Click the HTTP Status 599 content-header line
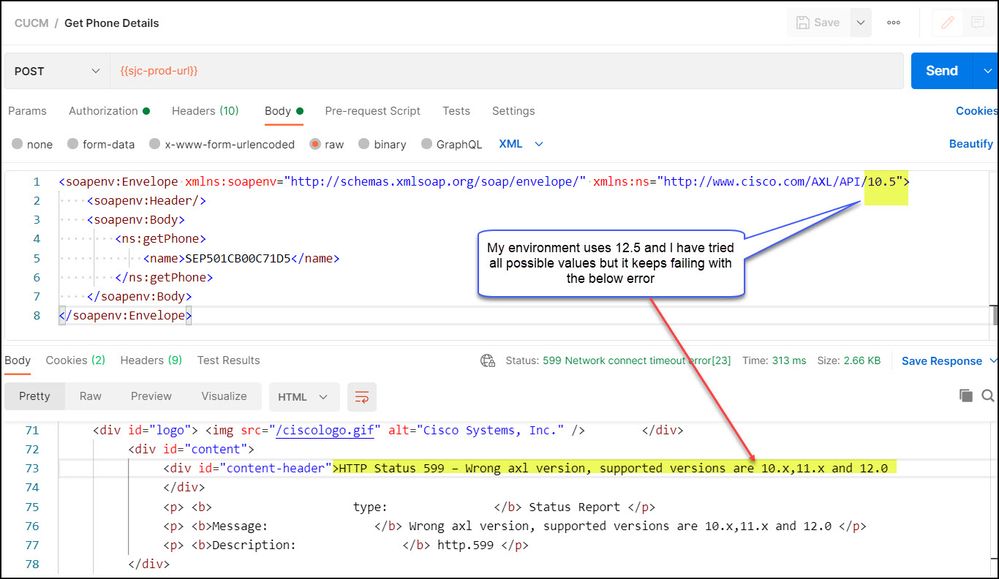Viewport: 999px width, 579px height. 525,468
